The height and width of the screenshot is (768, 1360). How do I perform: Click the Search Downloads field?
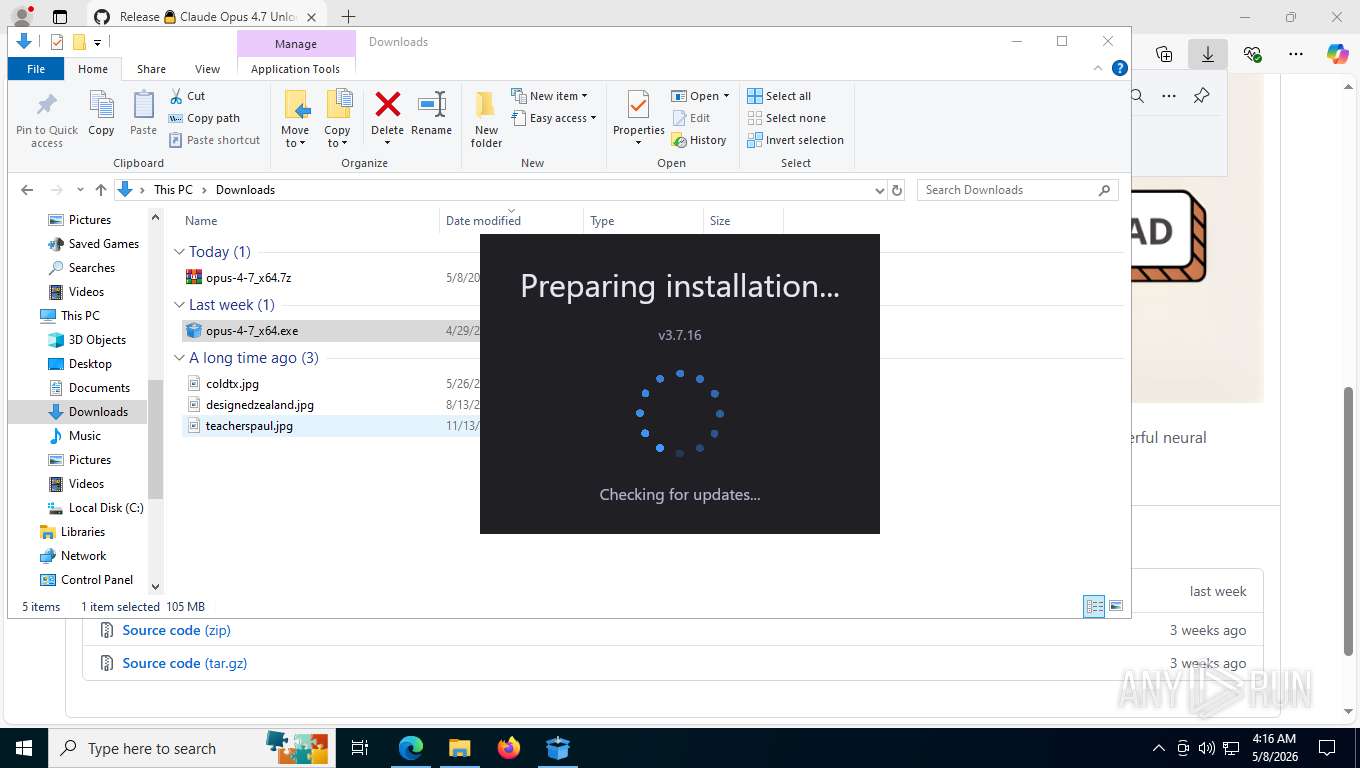pyautogui.click(x=1017, y=190)
